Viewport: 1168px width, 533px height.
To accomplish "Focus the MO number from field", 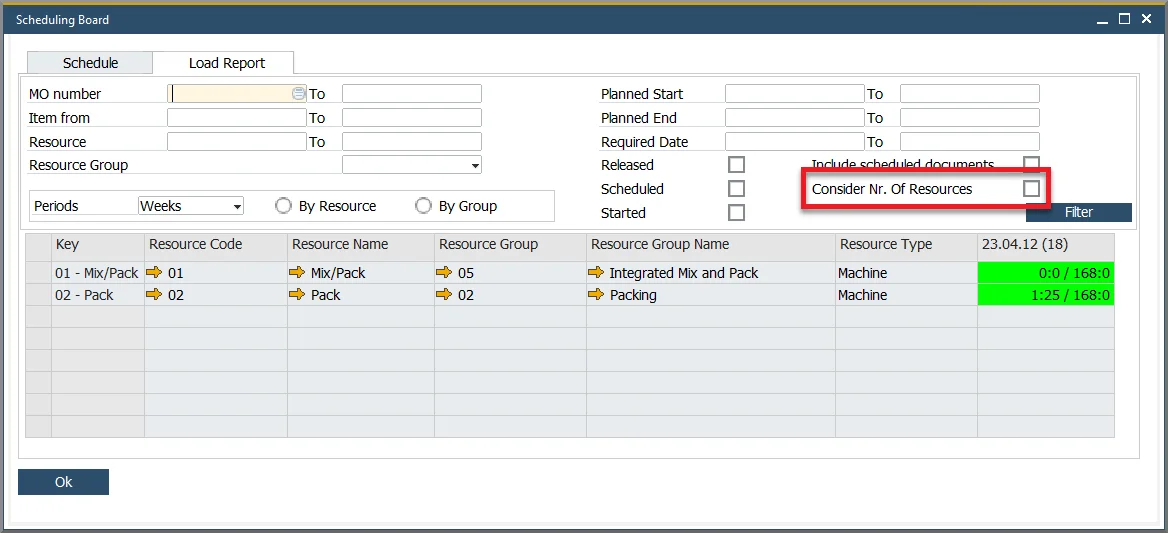I will (x=237, y=94).
